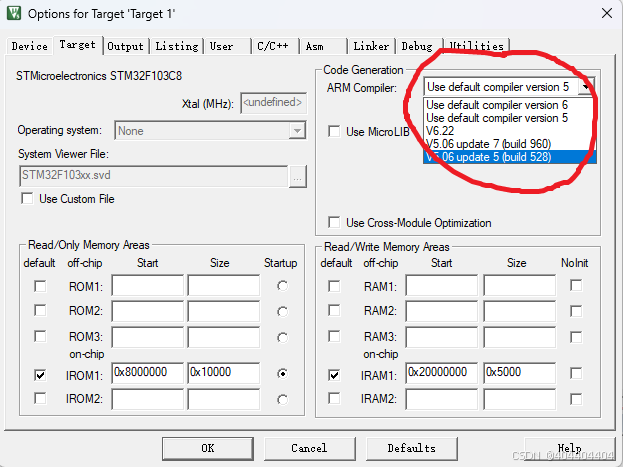Enable NoInit for RAM2
This screenshot has height=467, width=623.
[x=576, y=311]
